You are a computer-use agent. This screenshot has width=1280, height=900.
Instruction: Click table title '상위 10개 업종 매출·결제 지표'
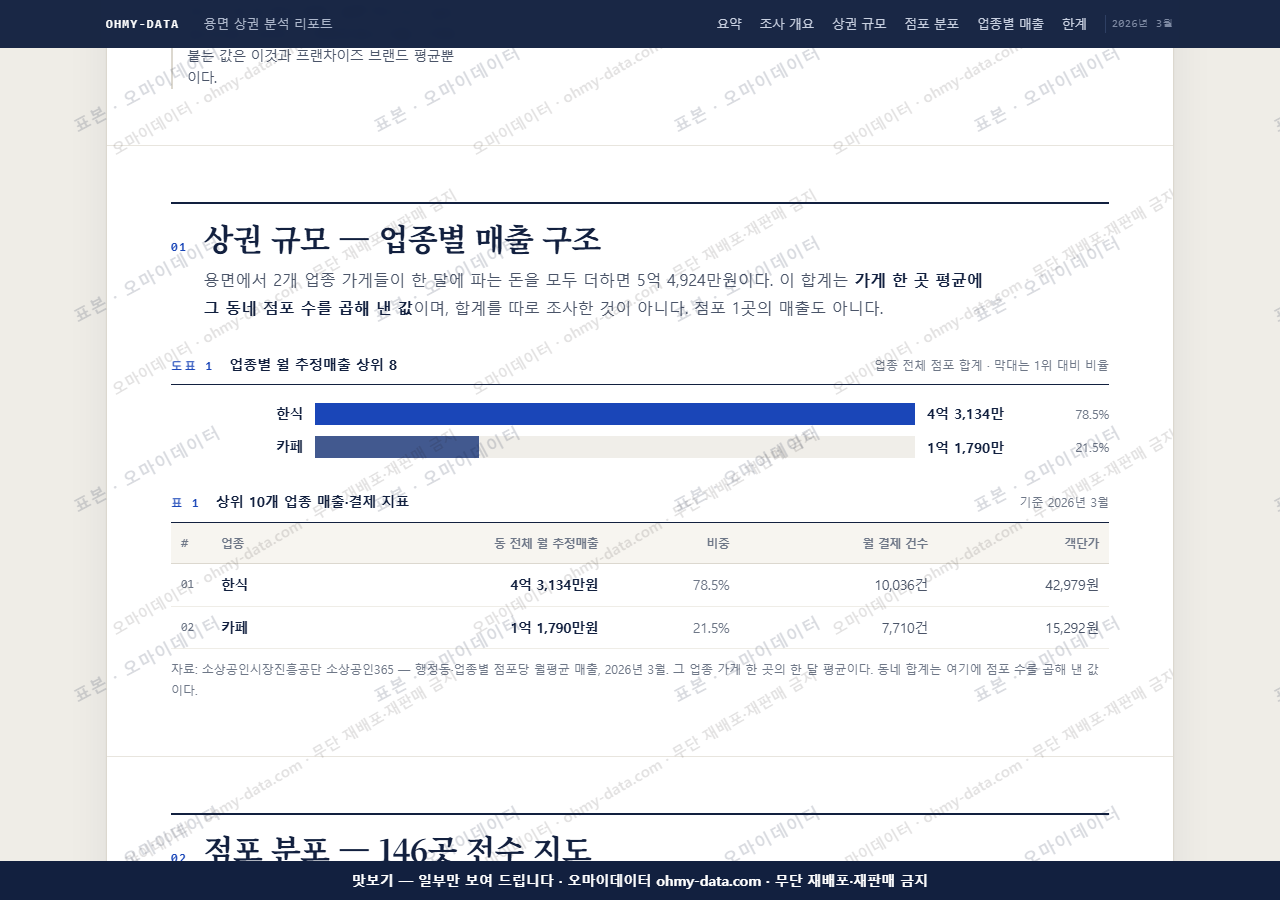coord(312,502)
